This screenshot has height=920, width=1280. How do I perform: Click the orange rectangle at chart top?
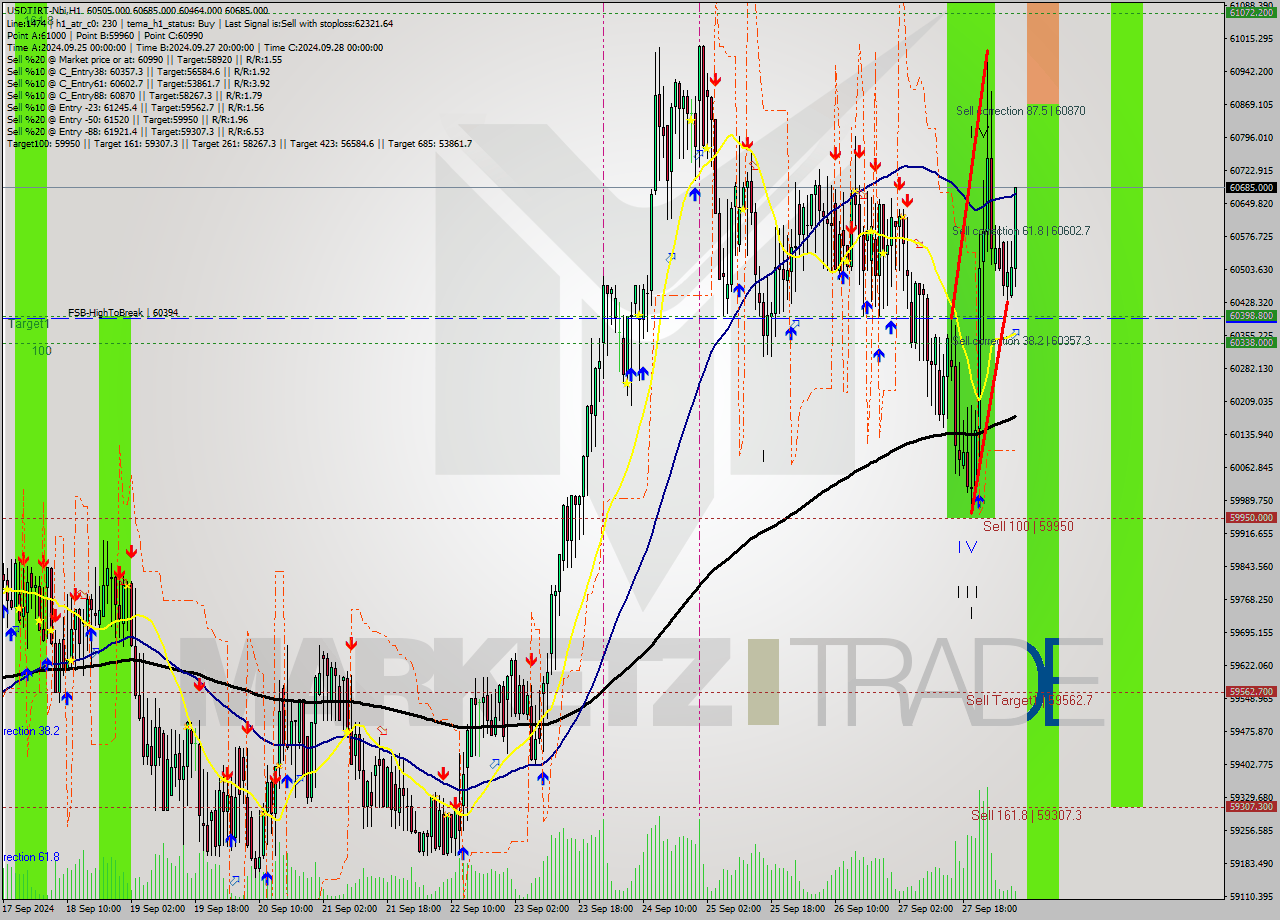coord(1042,52)
